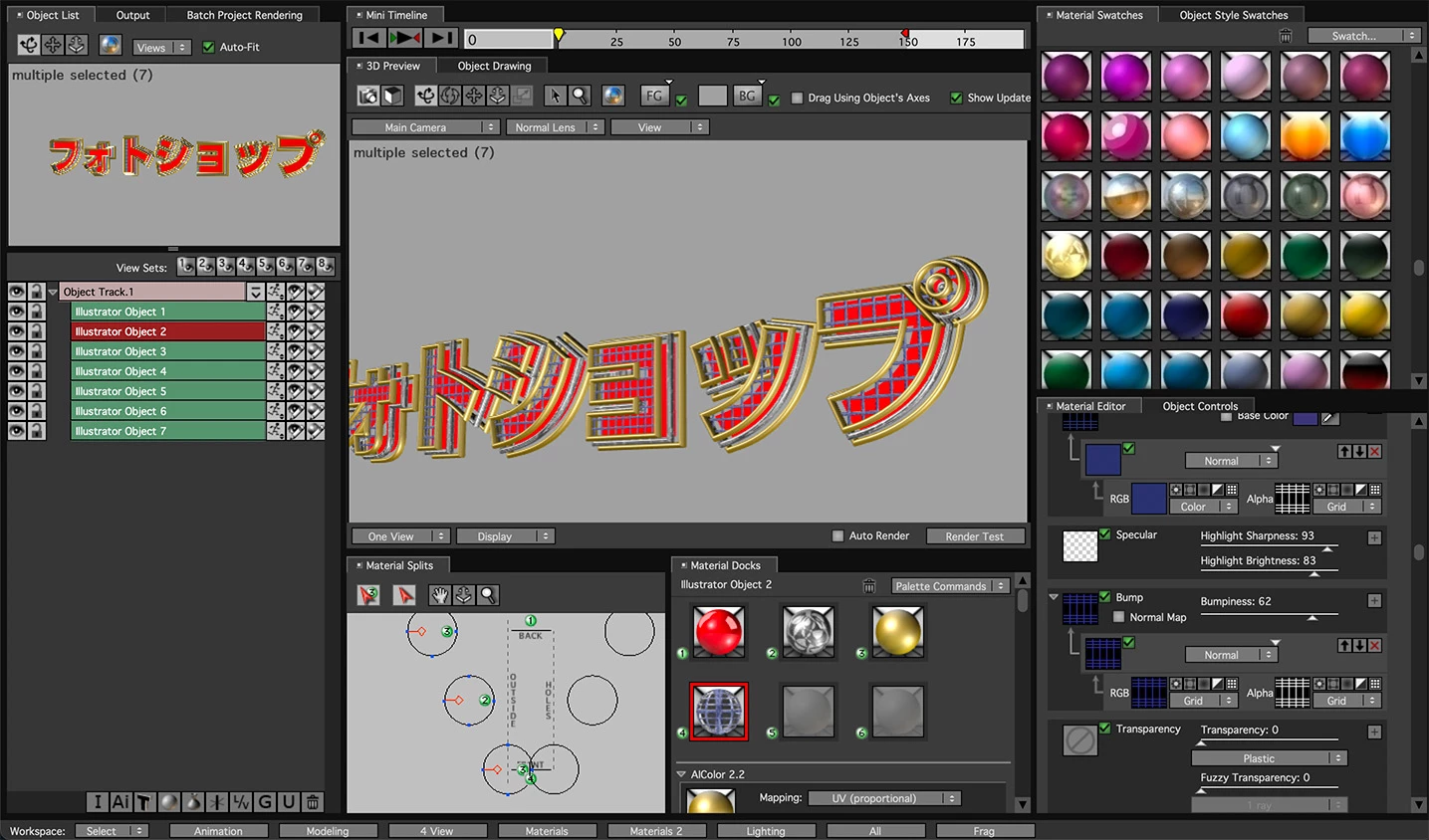Click the move arrows tool in 3D Preview
The height and width of the screenshot is (840, 1429).
(x=474, y=96)
